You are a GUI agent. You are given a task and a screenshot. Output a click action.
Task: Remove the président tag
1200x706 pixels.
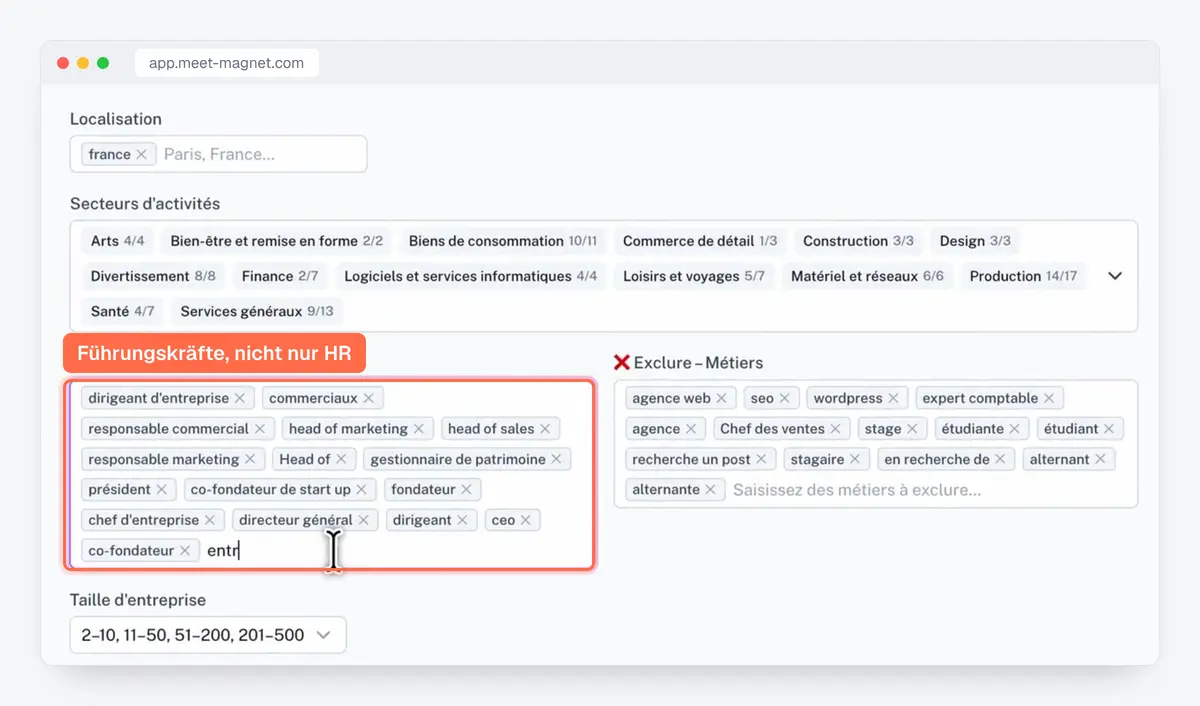162,489
